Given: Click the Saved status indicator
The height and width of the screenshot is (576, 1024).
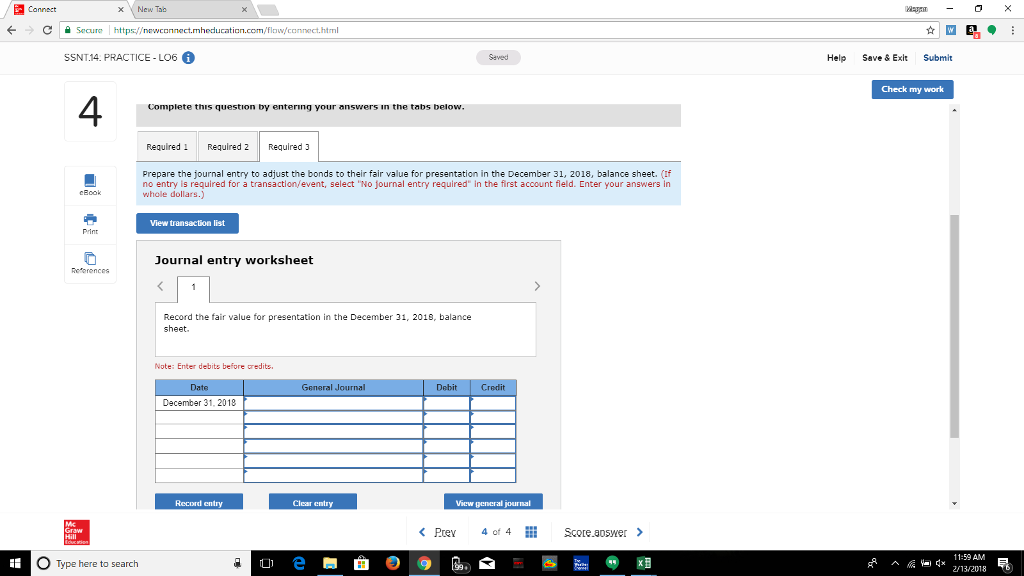Looking at the screenshot, I should click(498, 57).
